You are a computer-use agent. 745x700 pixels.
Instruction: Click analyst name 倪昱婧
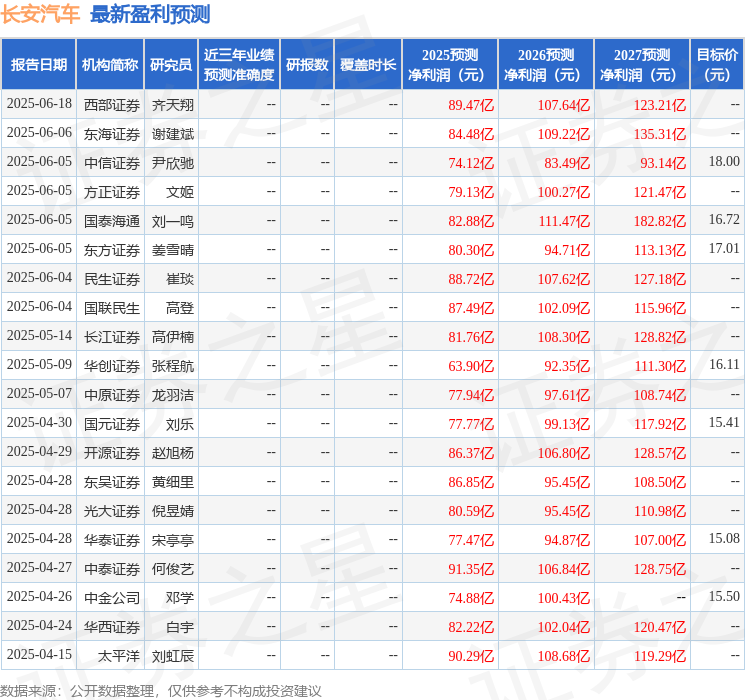(x=172, y=511)
